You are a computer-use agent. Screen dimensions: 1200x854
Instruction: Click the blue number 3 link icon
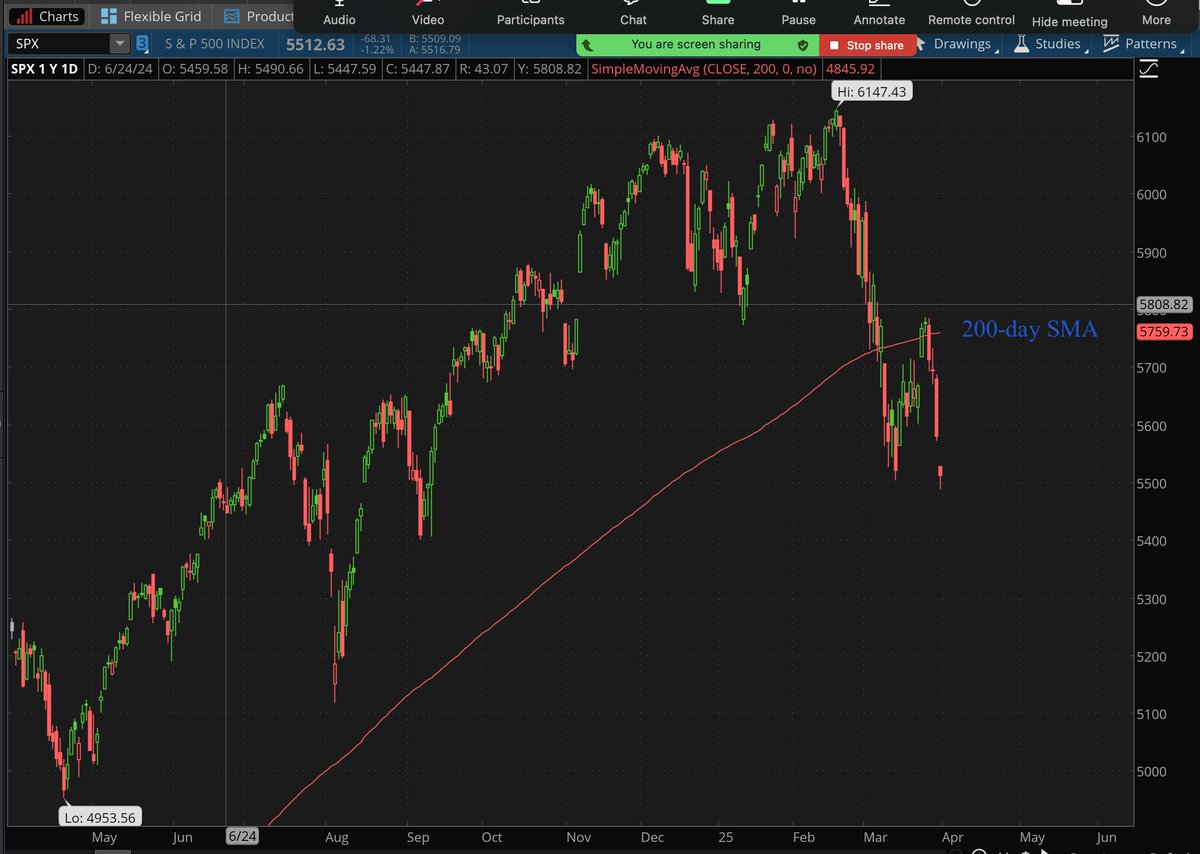[x=143, y=44]
